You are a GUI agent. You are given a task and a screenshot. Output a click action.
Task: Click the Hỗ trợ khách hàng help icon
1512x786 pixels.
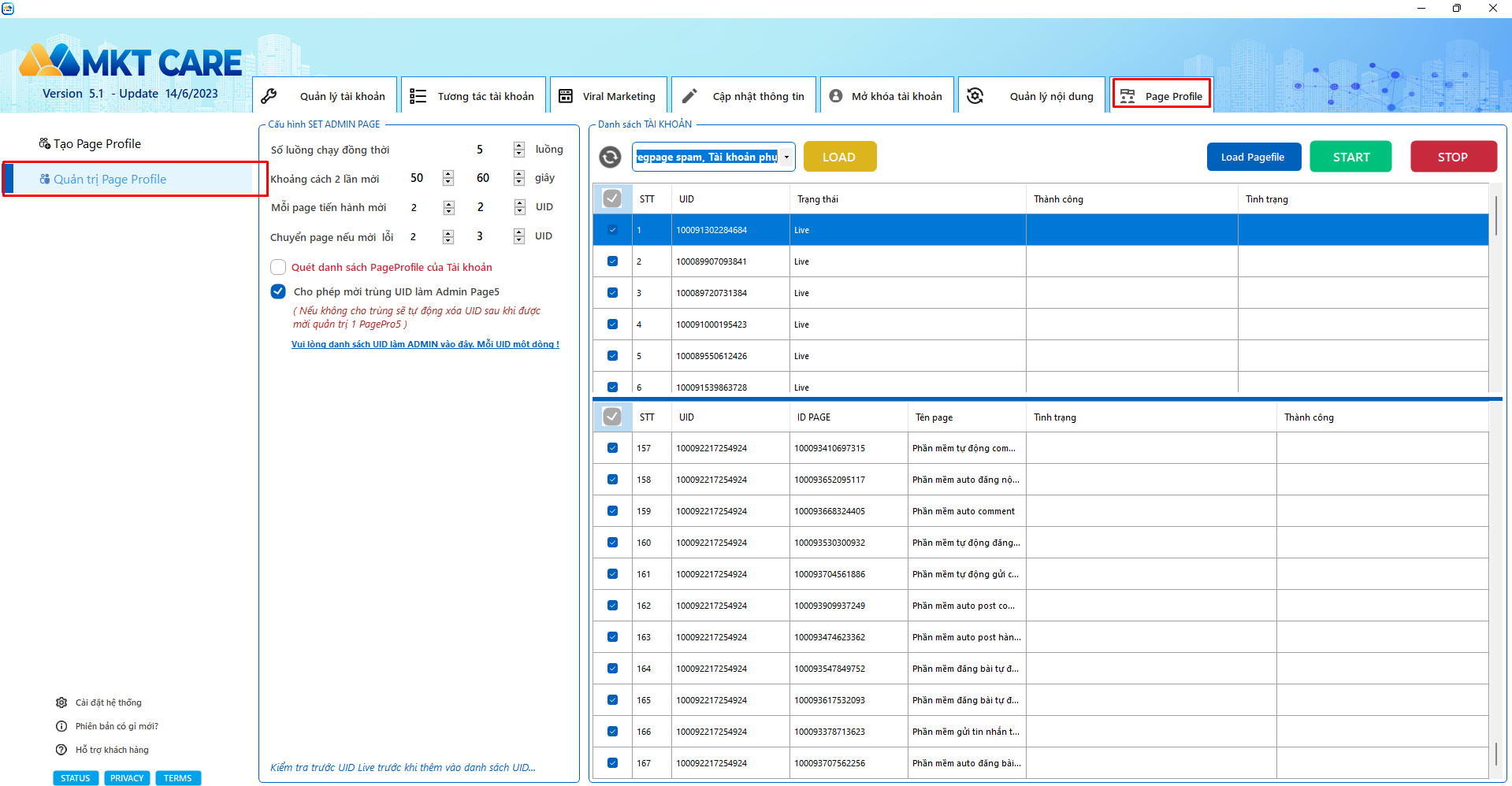[x=61, y=750]
